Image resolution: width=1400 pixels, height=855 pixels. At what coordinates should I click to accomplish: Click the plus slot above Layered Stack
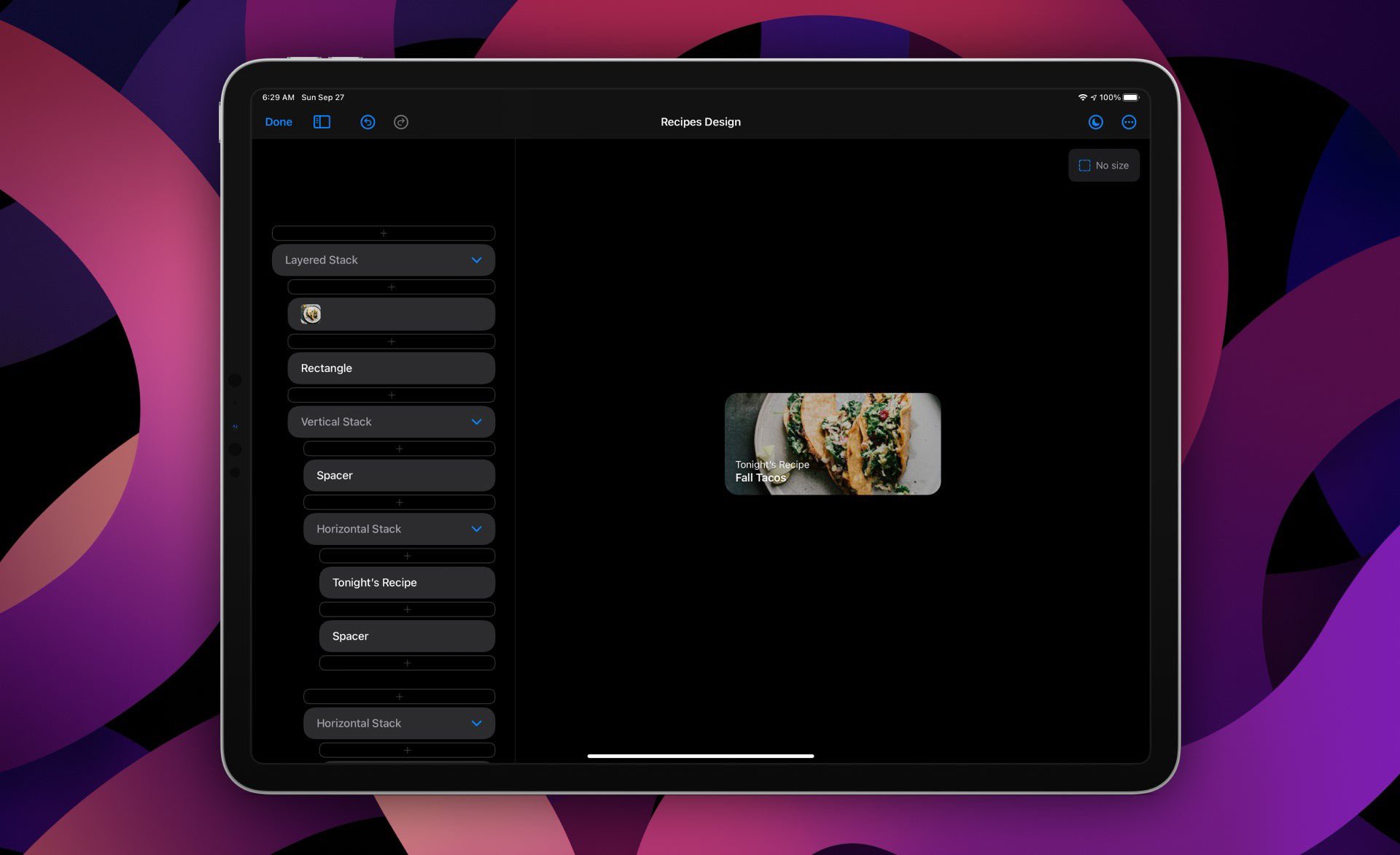coord(384,233)
